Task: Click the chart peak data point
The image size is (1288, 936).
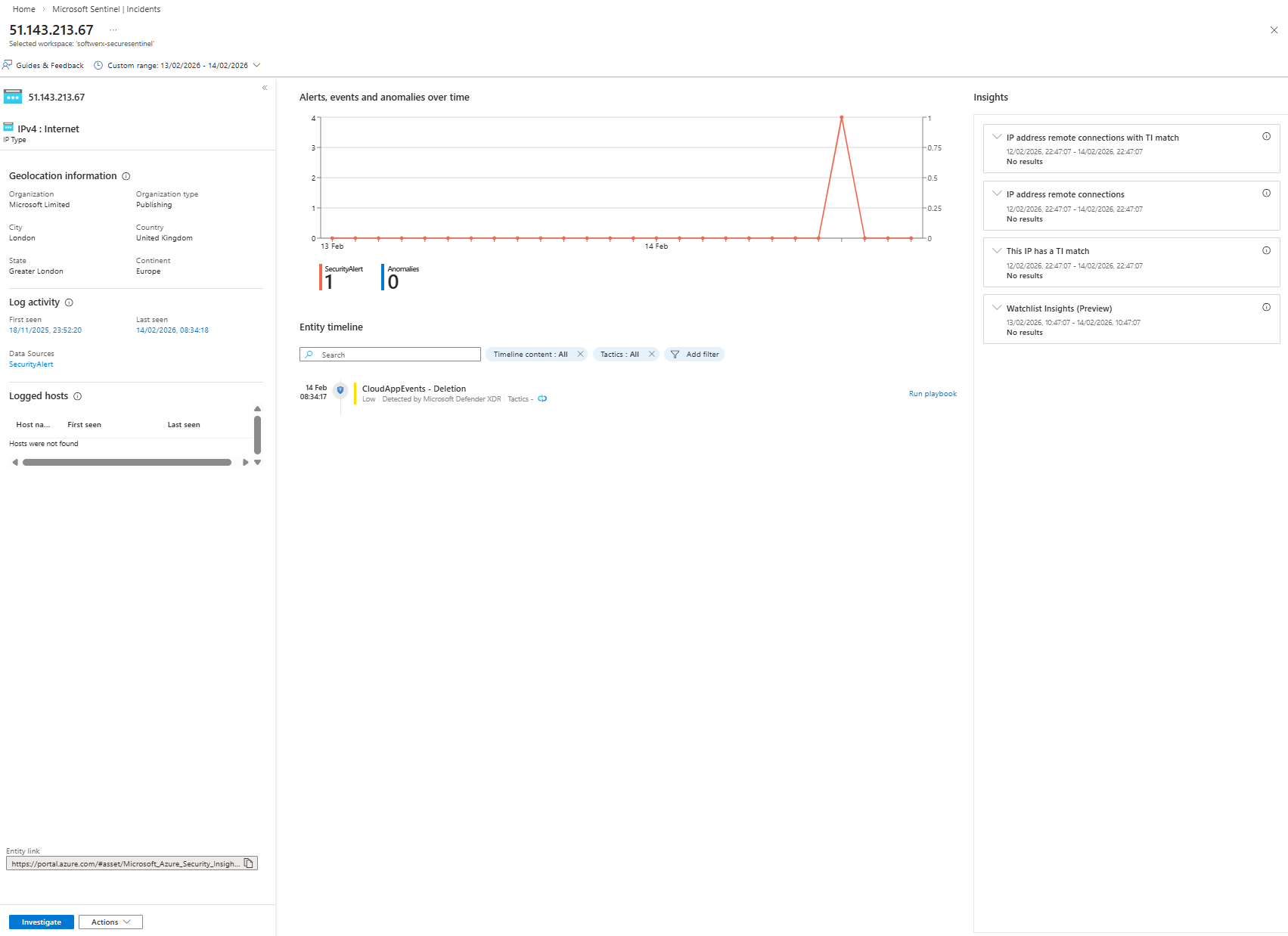Action: pyautogui.click(x=841, y=118)
